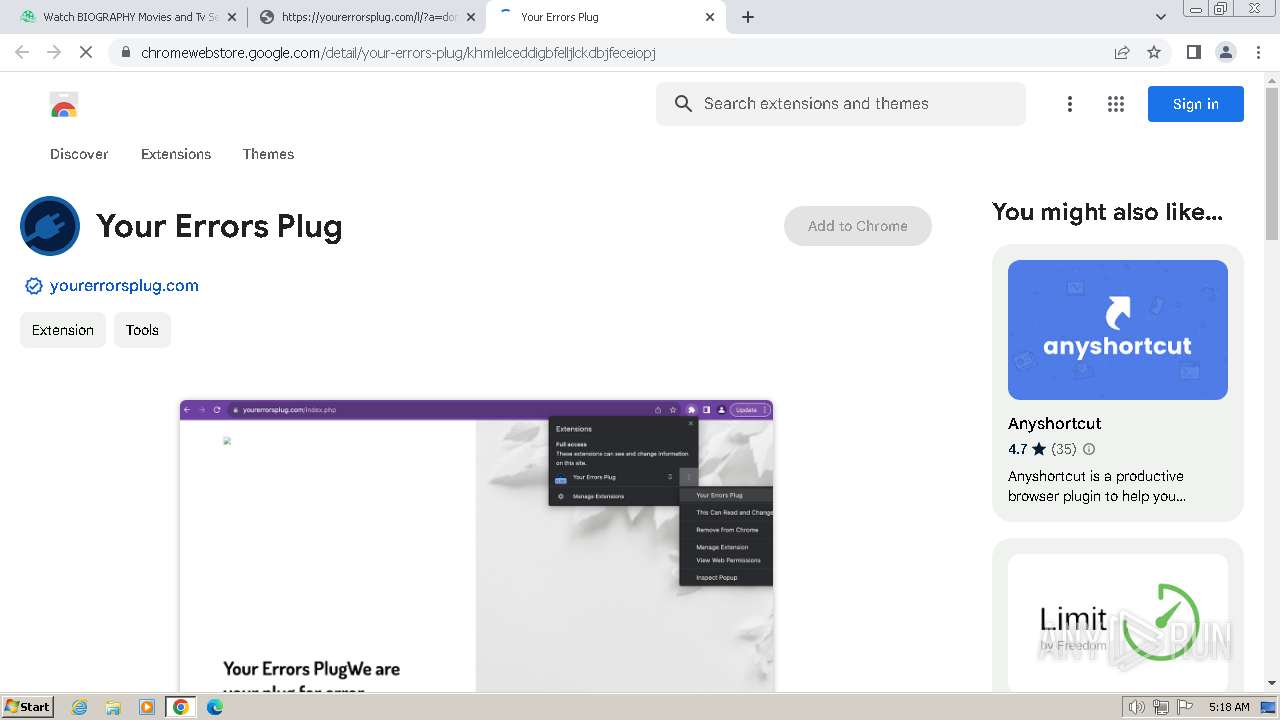Open the Google apps grid
The height and width of the screenshot is (720, 1280).
pos(1116,104)
